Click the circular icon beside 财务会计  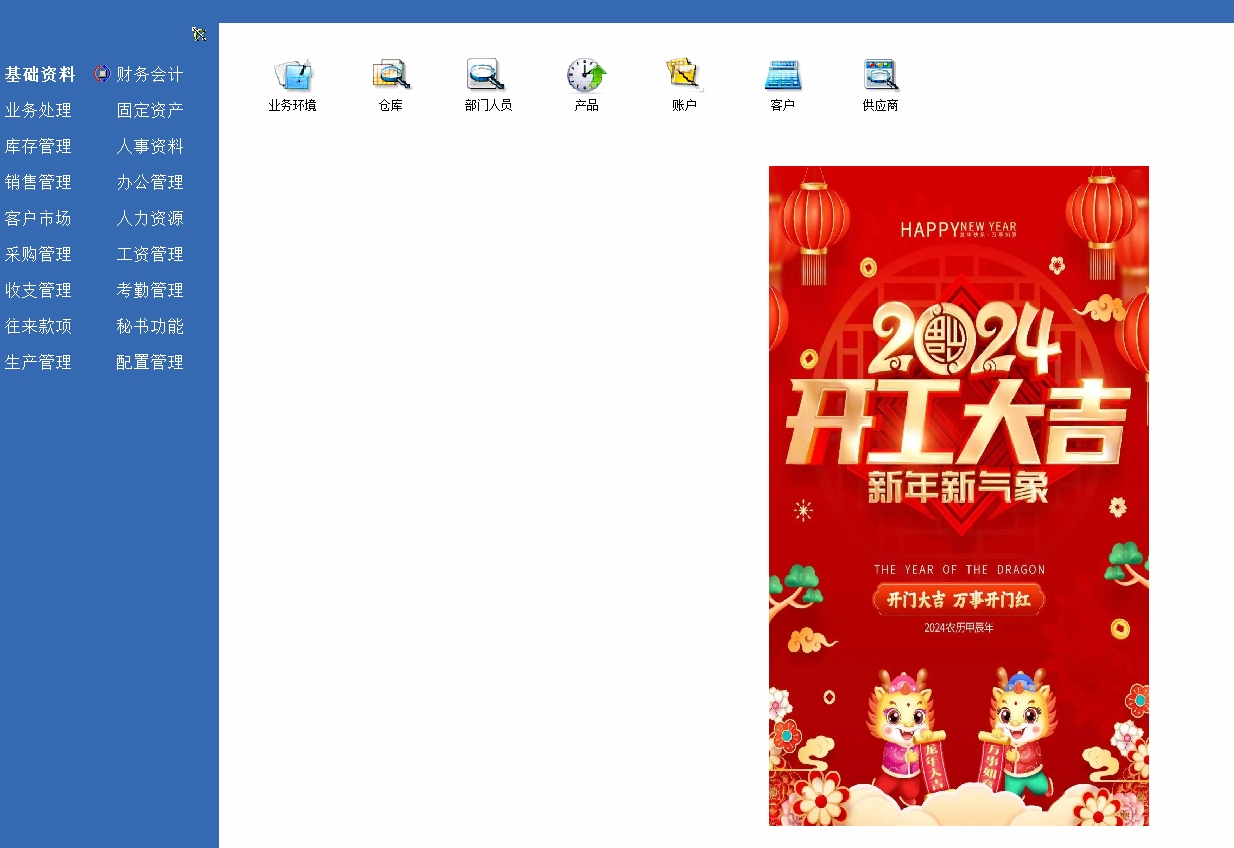[x=102, y=74]
